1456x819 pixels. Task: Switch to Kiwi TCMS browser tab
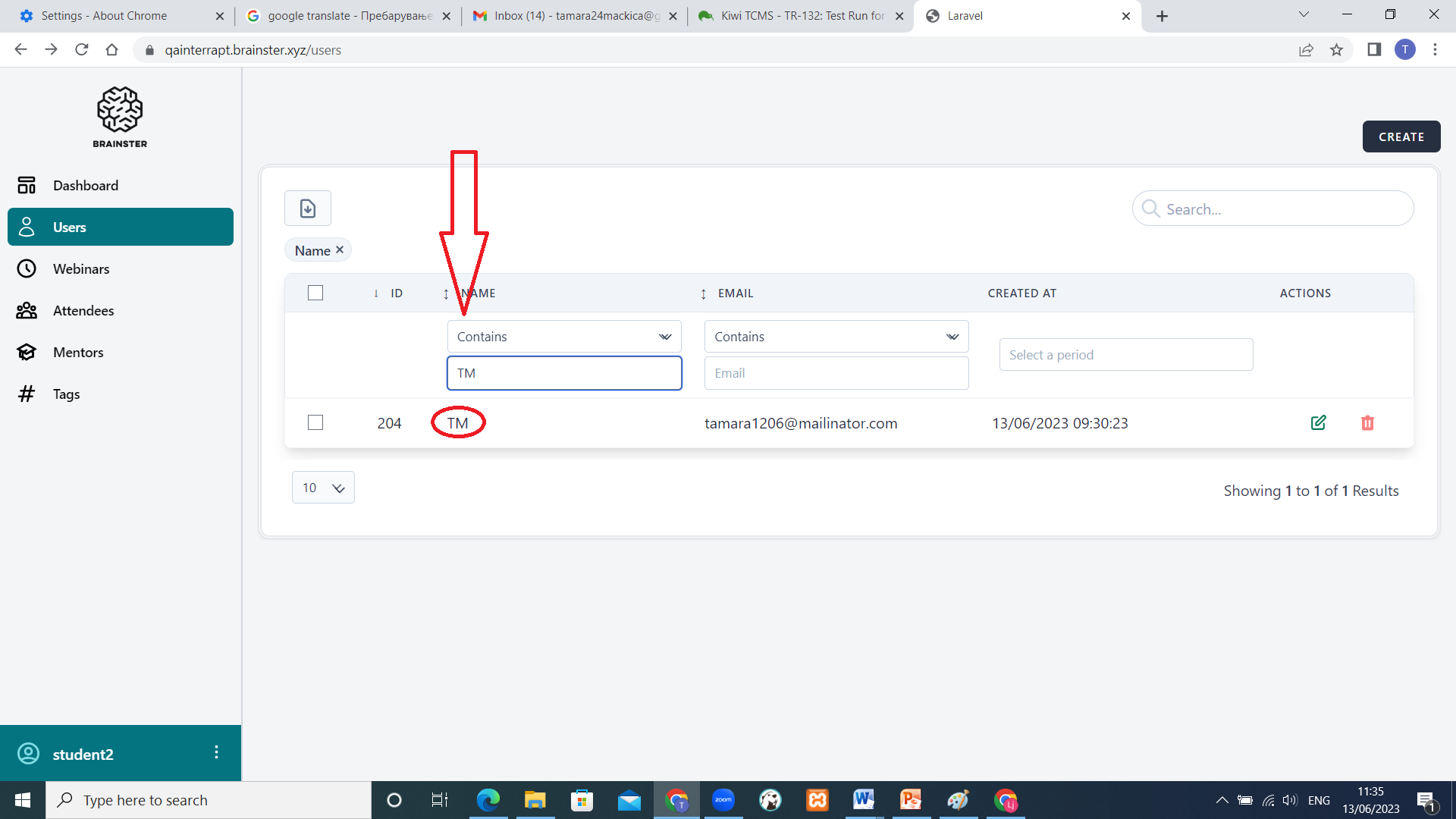coord(801,16)
